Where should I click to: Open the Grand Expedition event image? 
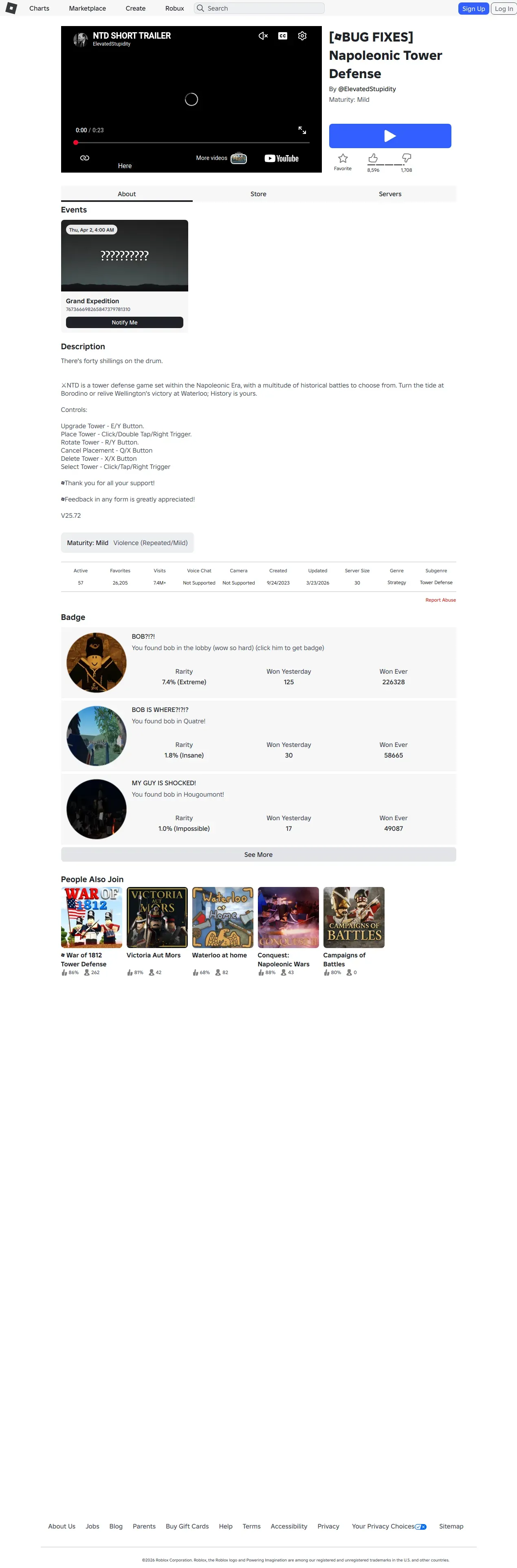124,256
